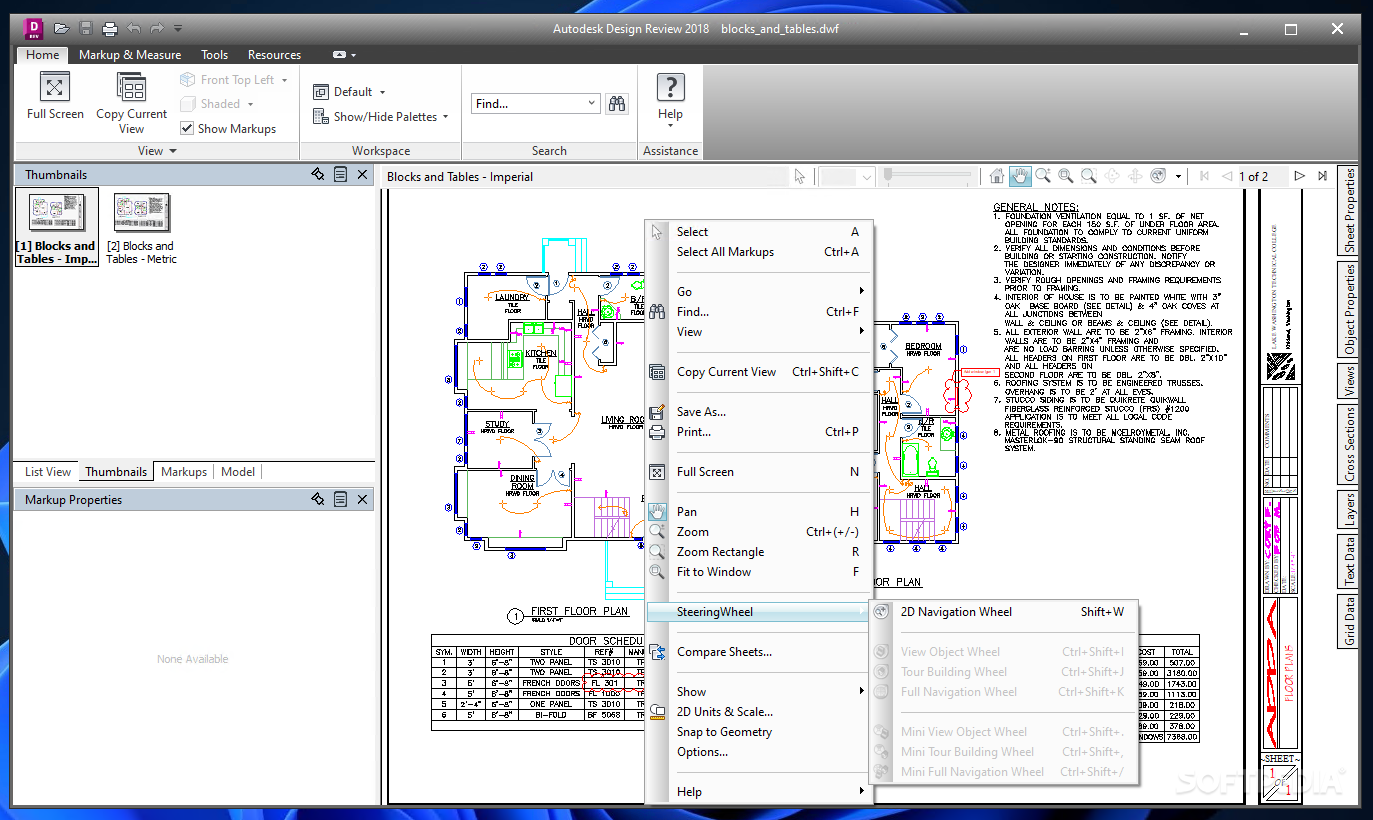Click the Open file icon in the quick access toolbar
Image resolution: width=1373 pixels, height=820 pixels.
[x=62, y=28]
